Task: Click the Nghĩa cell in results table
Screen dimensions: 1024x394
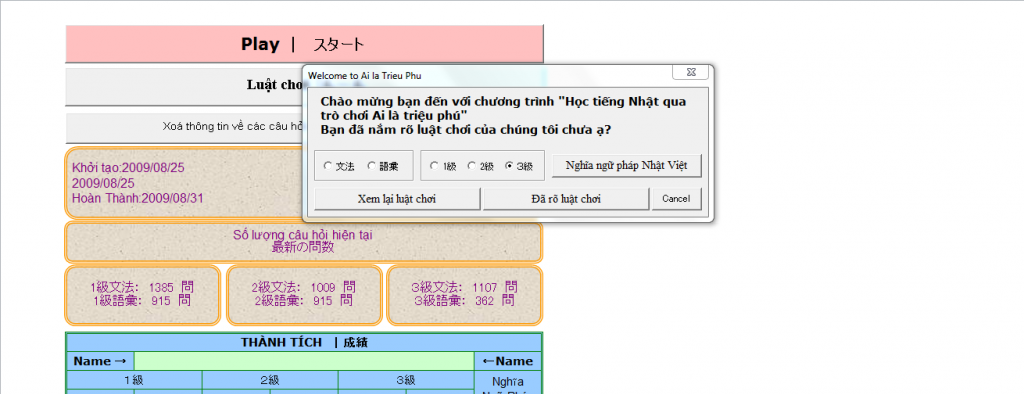Action: tap(508, 382)
